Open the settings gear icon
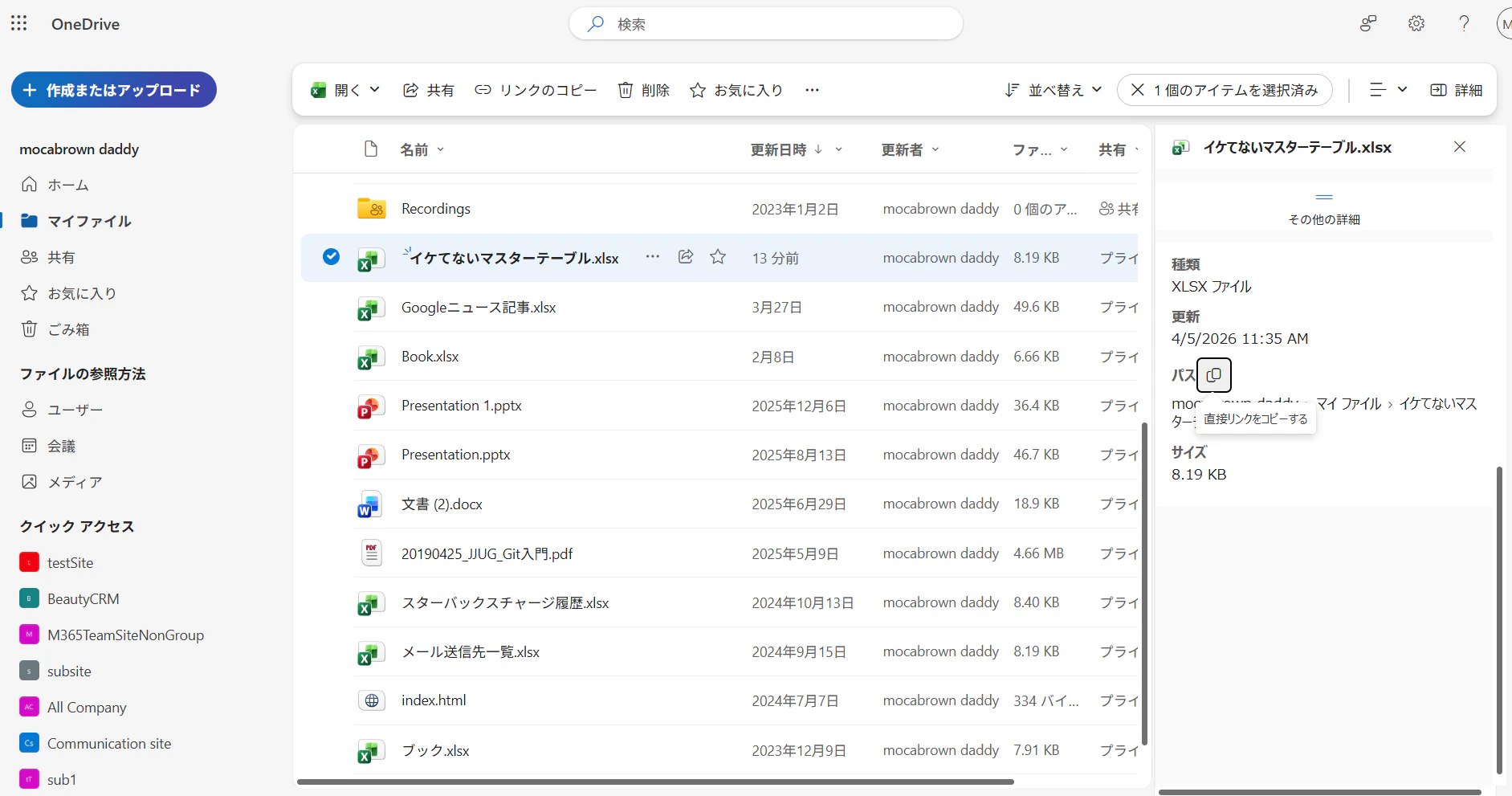This screenshot has width=1512, height=796. click(1416, 23)
